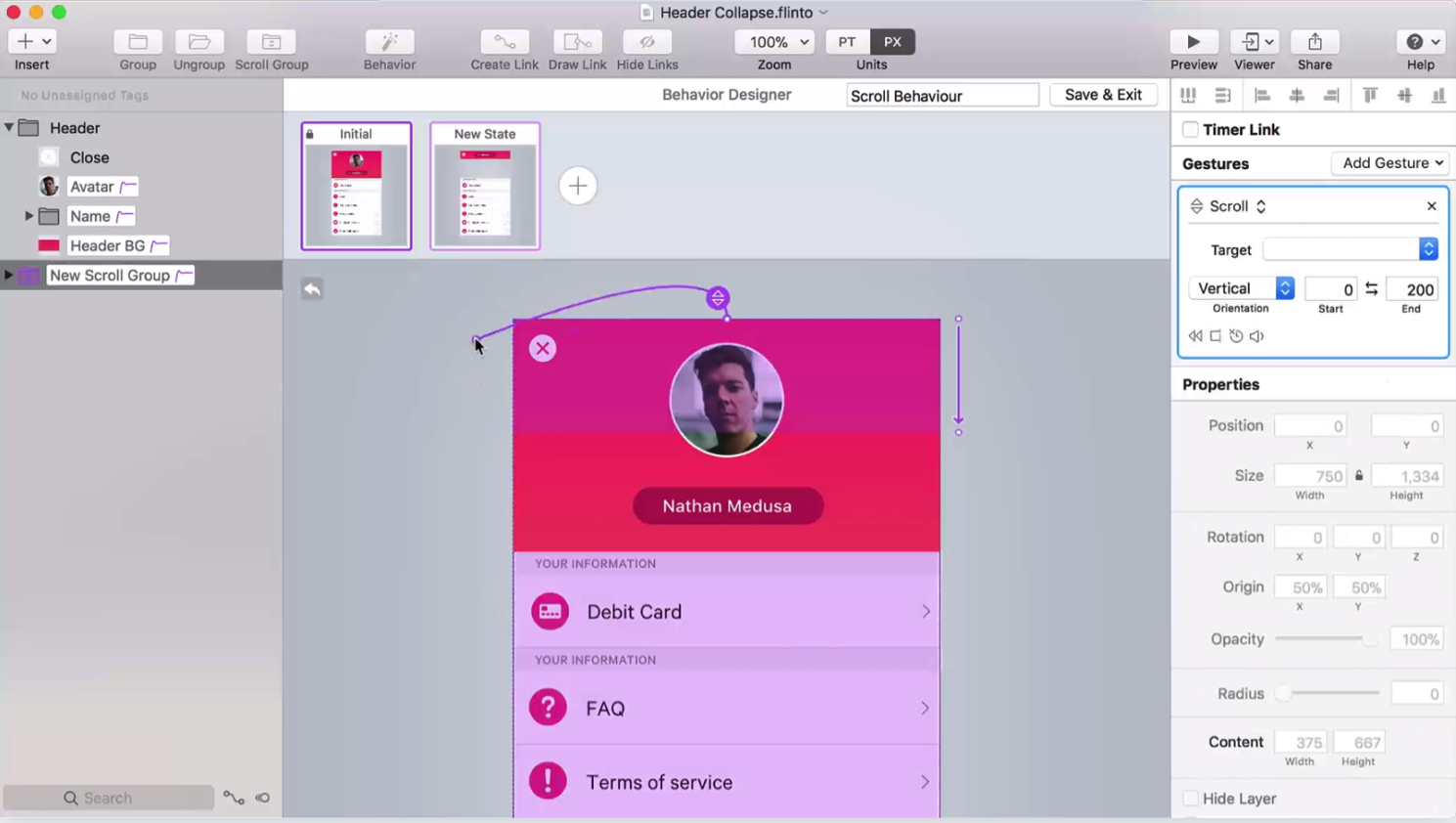Click the Behavior magic wand icon
Screen dimensions: 1456x823
pyautogui.click(x=389, y=42)
